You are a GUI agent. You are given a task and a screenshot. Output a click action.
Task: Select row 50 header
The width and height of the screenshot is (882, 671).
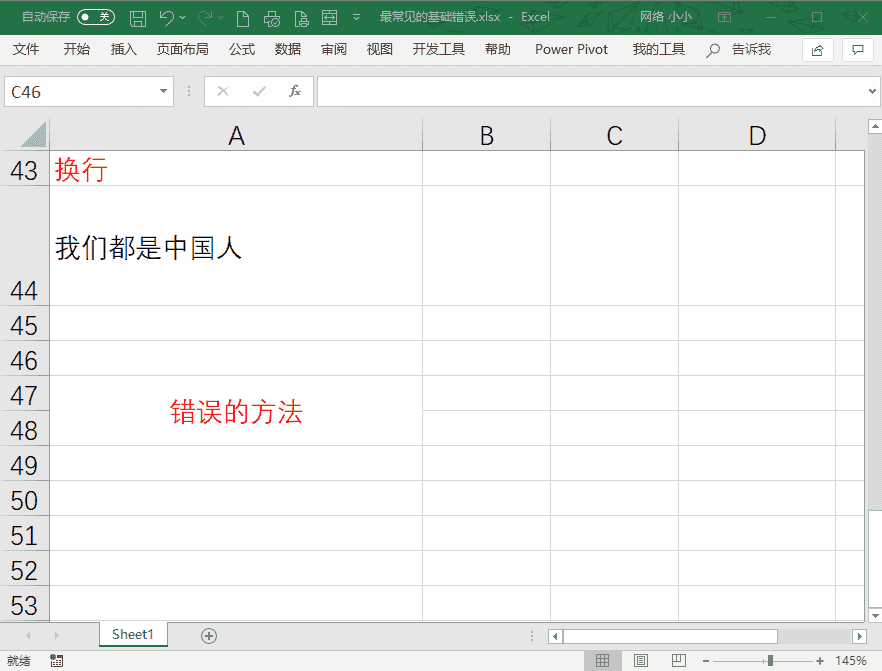point(24,499)
